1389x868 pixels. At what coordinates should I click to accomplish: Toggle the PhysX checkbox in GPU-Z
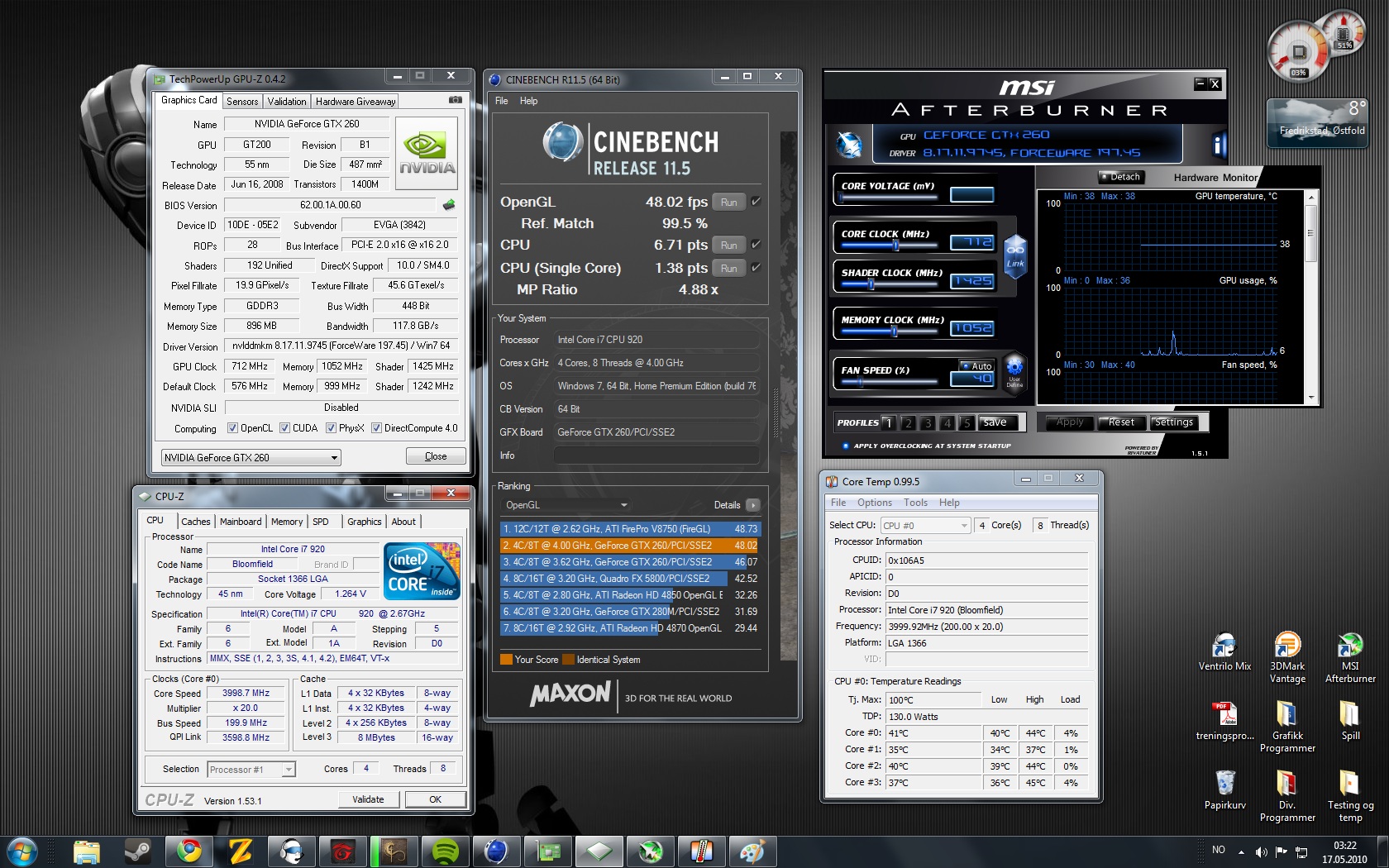[x=331, y=428]
